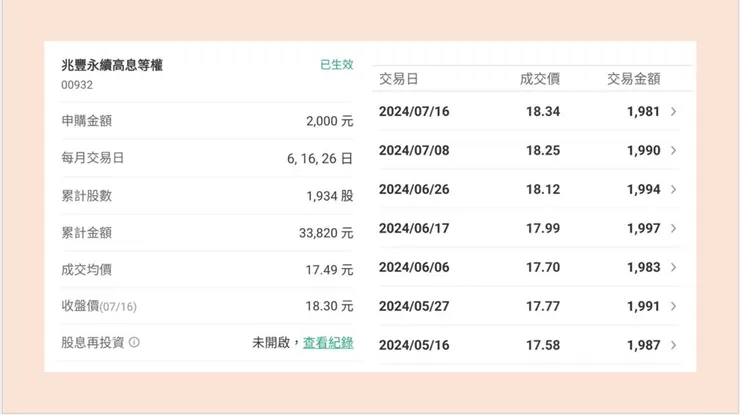Click the 累計股數 label
Screen dimensions: 740x415
pos(86,195)
